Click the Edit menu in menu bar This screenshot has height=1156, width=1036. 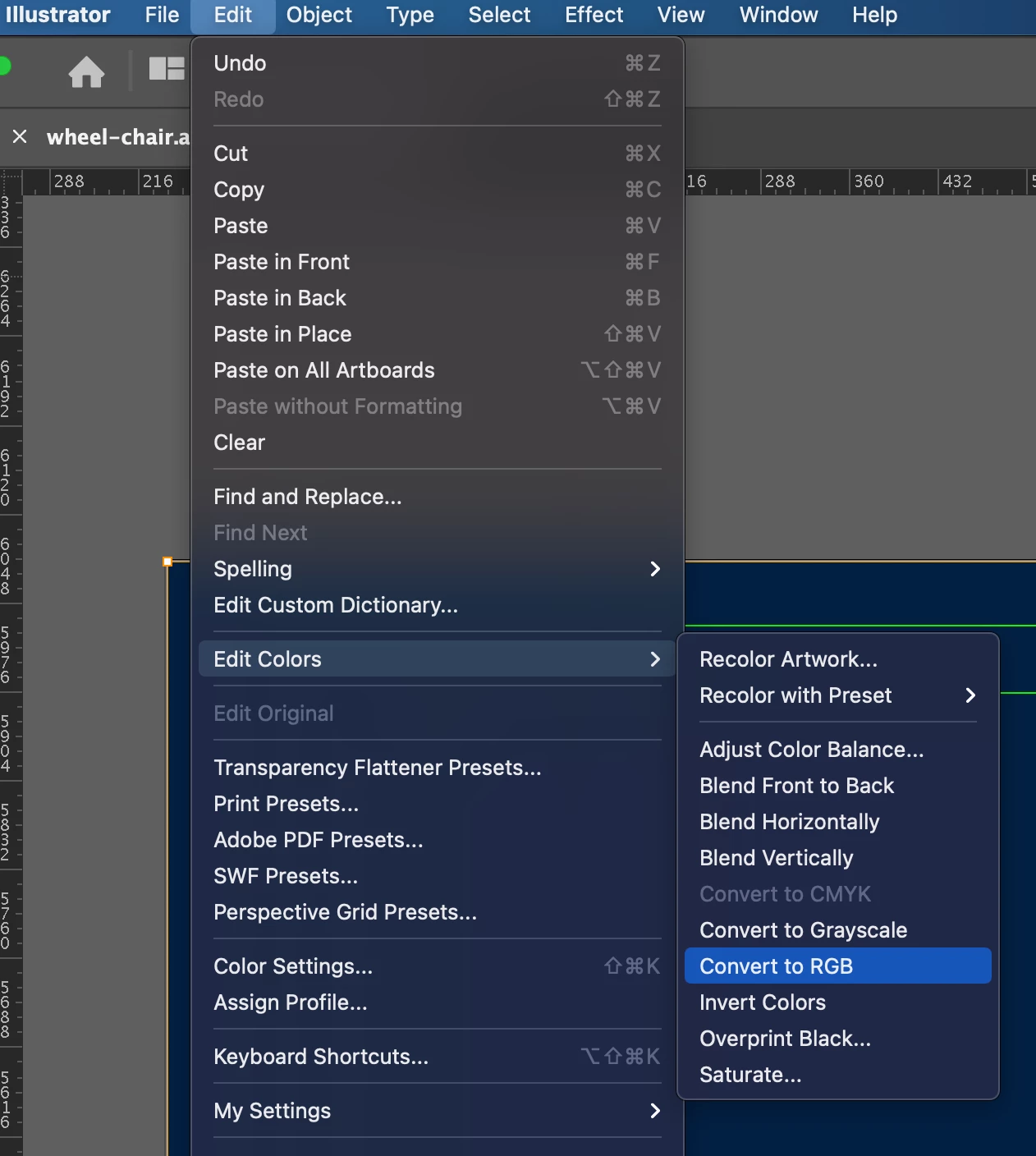[x=233, y=15]
